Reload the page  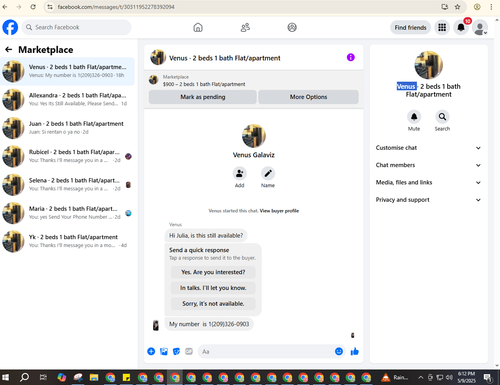click(33, 7)
